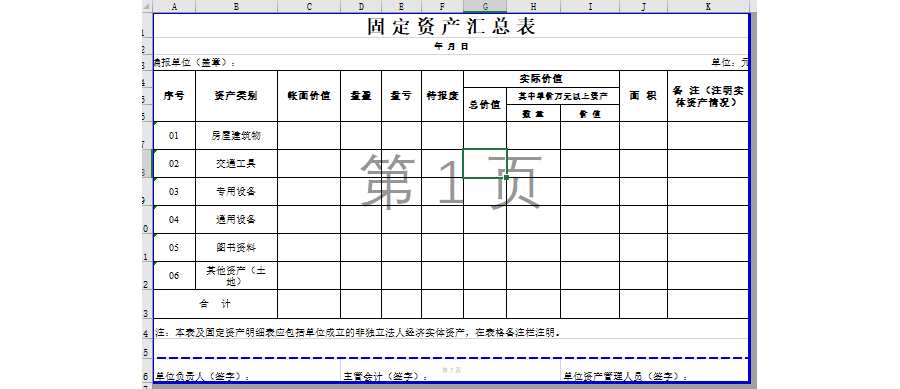Select column C header

click(309, 6)
